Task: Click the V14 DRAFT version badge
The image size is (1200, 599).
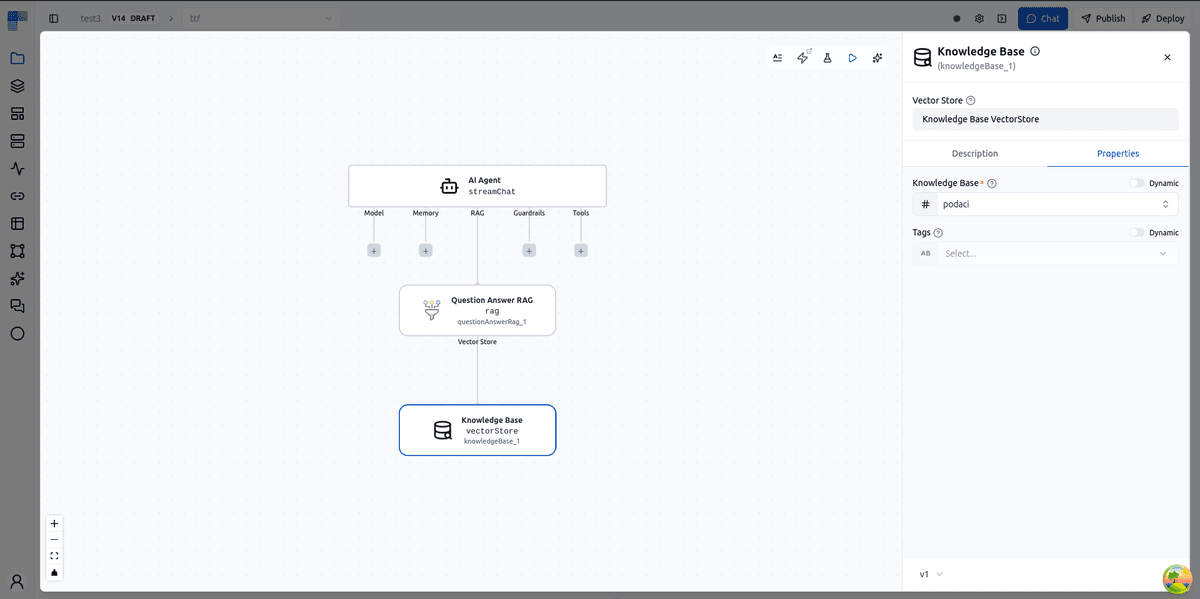Action: pyautogui.click(x=134, y=19)
